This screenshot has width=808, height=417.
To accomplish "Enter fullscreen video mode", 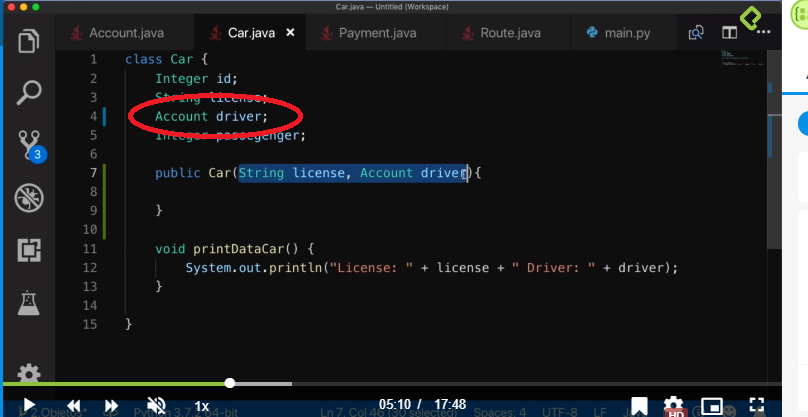I will [x=756, y=405].
